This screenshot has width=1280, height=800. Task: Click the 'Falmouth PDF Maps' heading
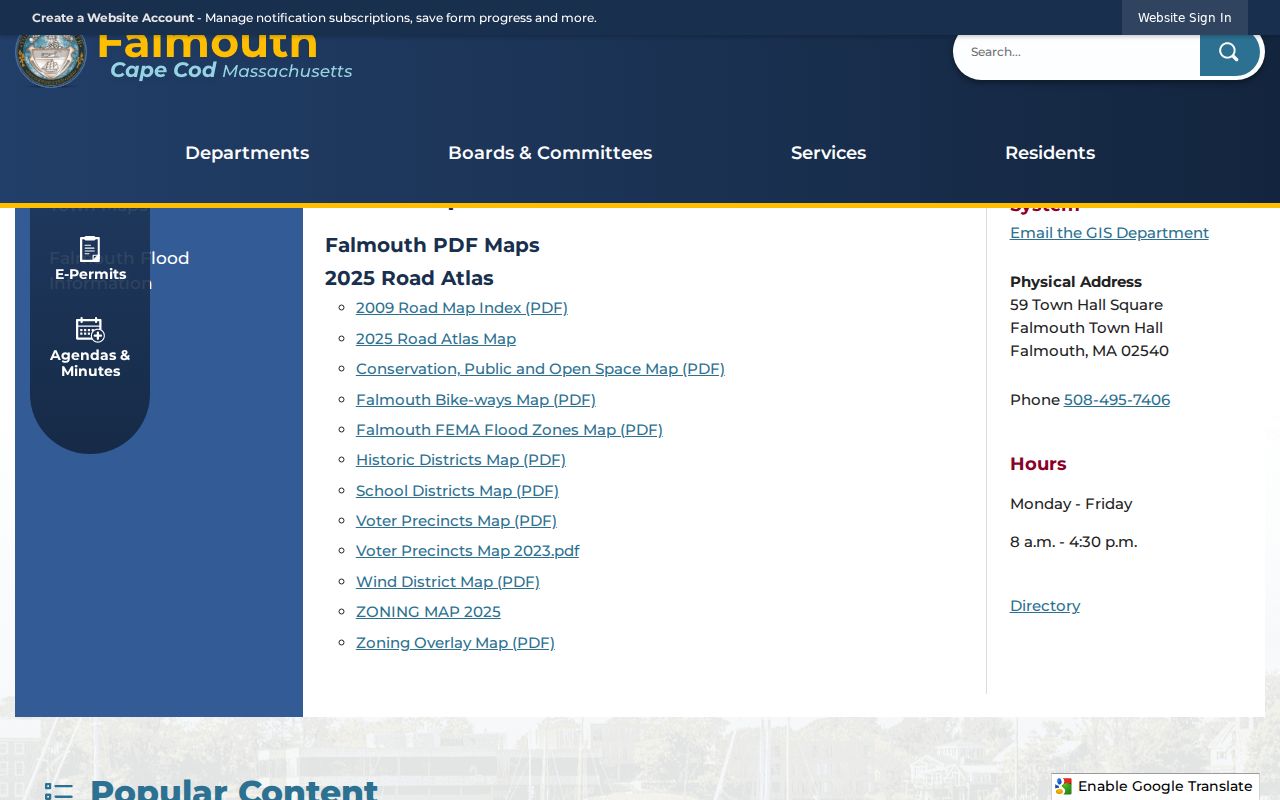click(x=432, y=245)
